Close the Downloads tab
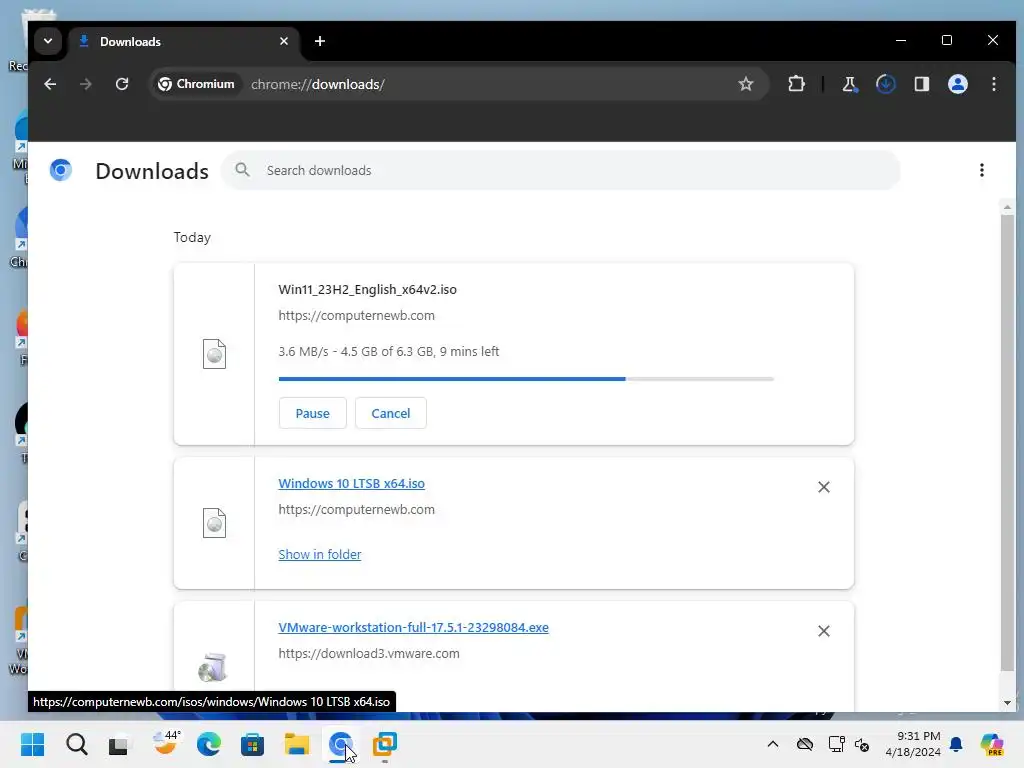 click(284, 41)
